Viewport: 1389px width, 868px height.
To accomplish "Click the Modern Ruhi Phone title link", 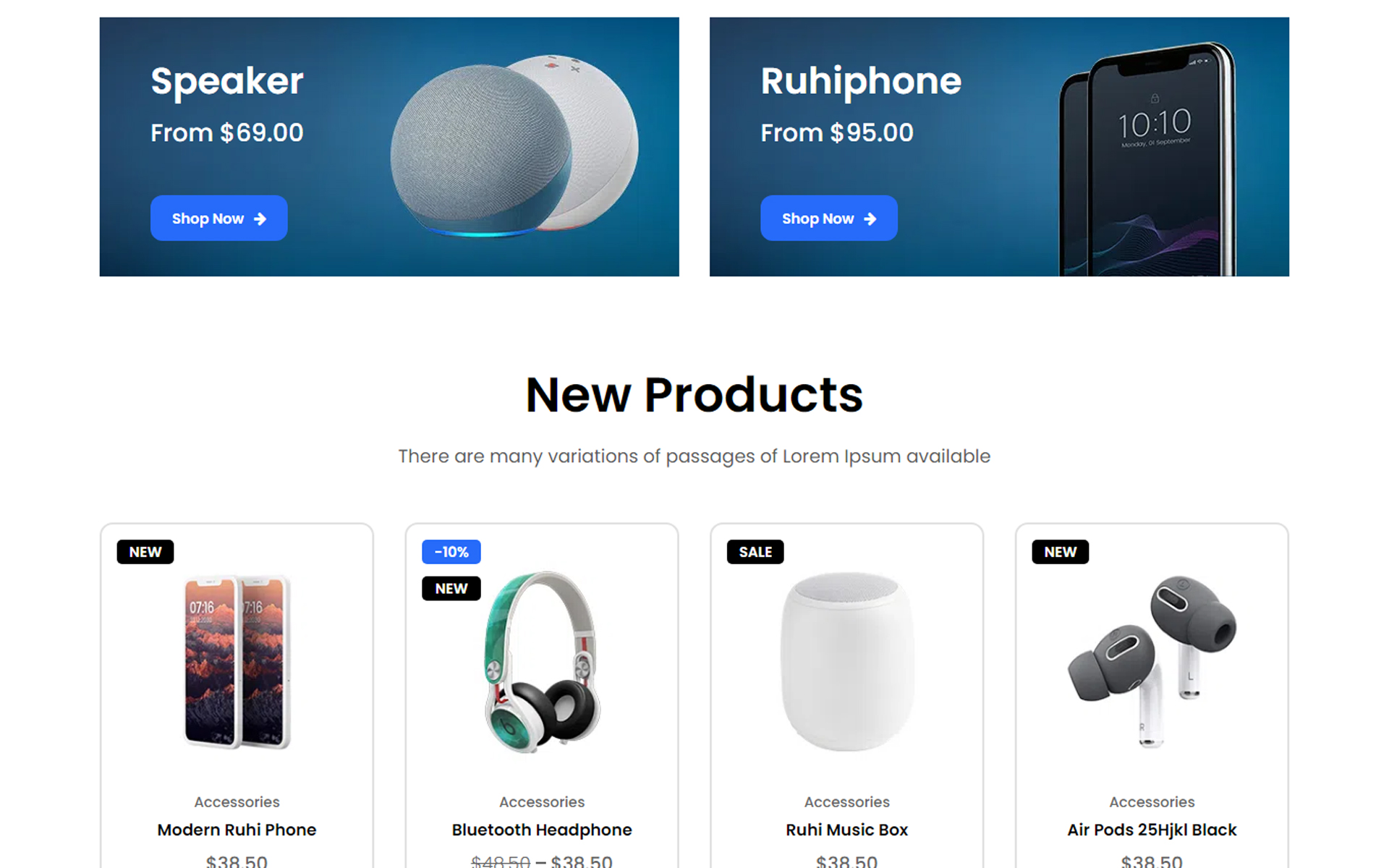I will (237, 830).
